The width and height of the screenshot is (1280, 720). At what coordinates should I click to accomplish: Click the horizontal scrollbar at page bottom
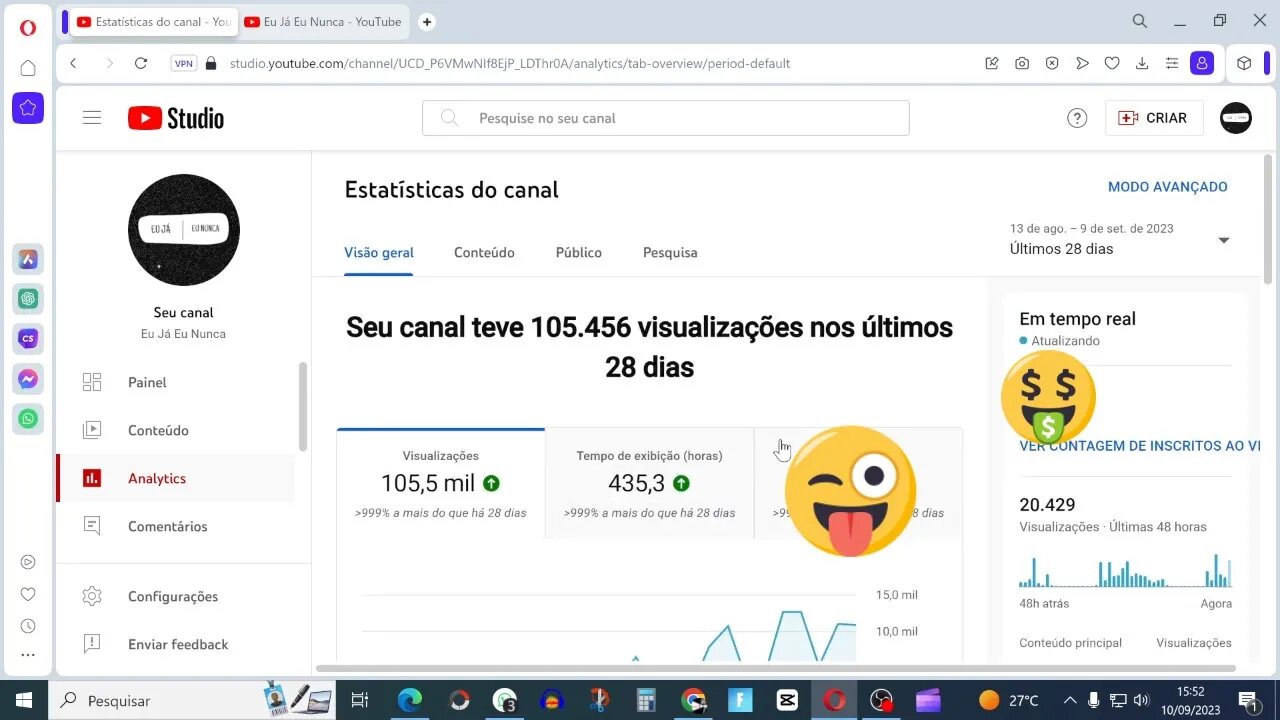[x=775, y=668]
